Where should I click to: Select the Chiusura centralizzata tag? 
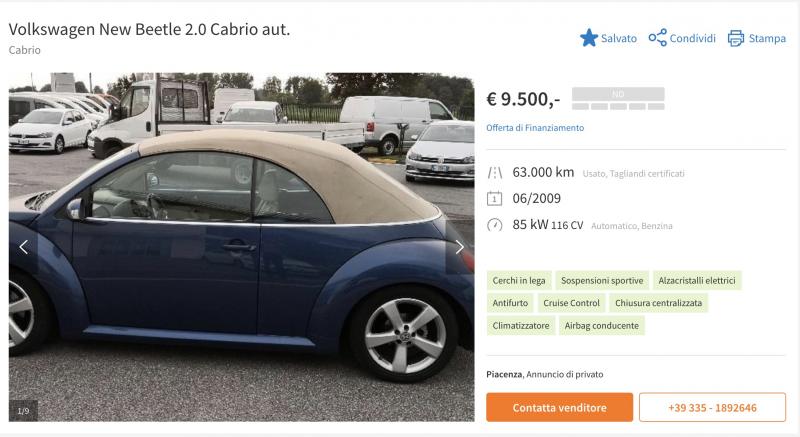pyautogui.click(x=658, y=303)
